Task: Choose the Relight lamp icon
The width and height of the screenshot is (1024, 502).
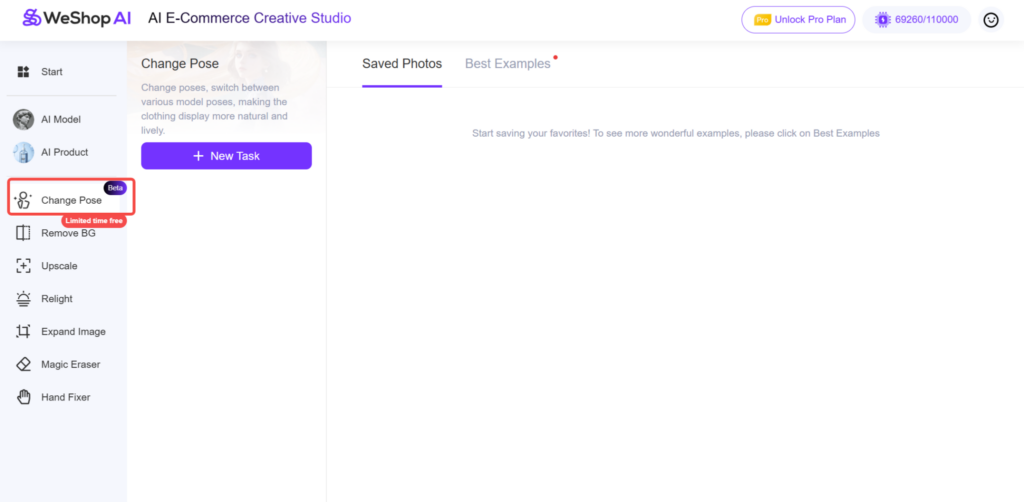Action: coord(23,299)
